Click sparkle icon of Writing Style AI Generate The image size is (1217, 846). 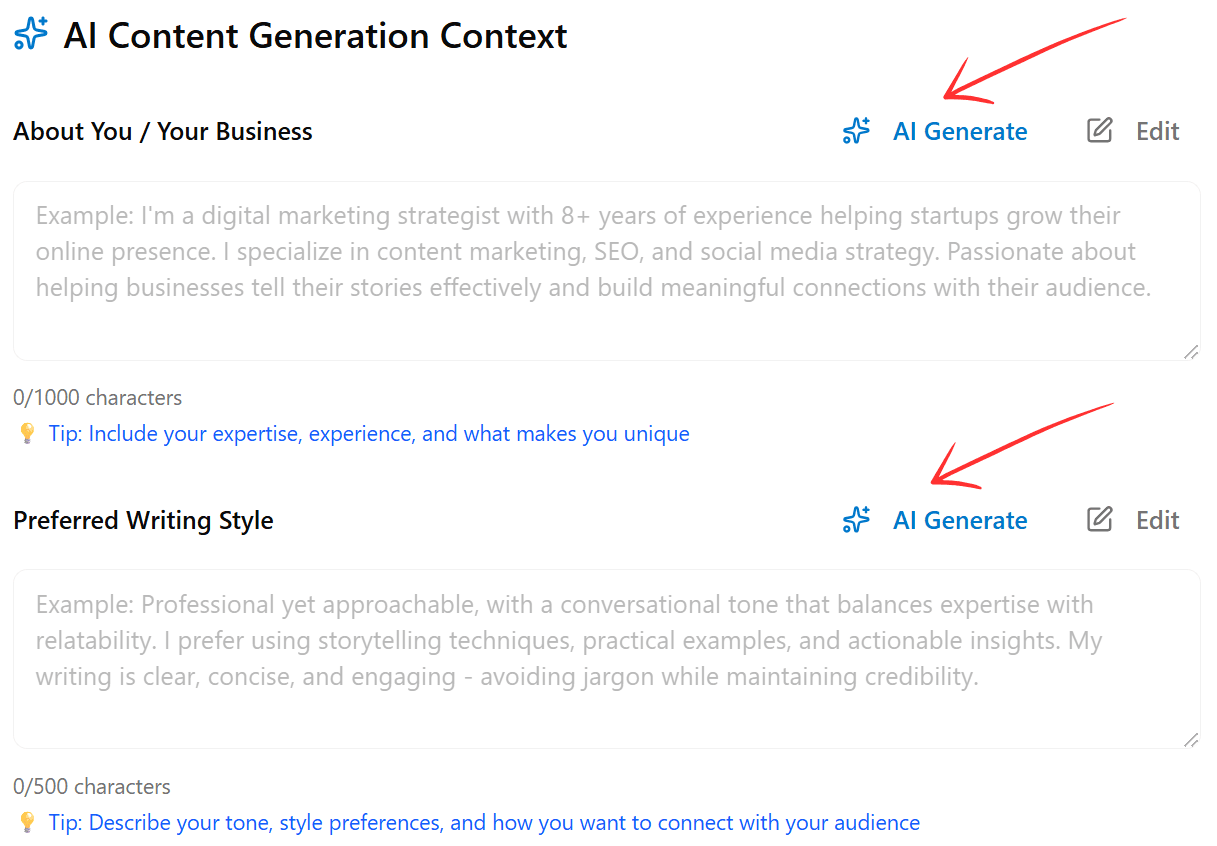tap(856, 520)
